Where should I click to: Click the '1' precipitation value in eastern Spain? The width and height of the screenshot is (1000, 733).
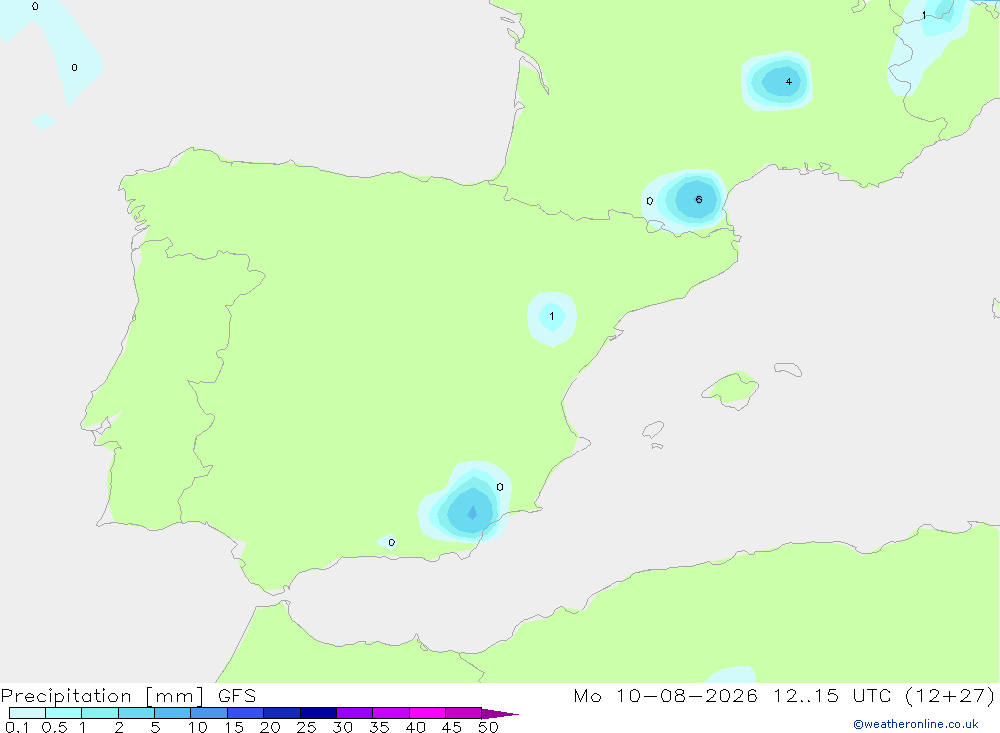[552, 316]
